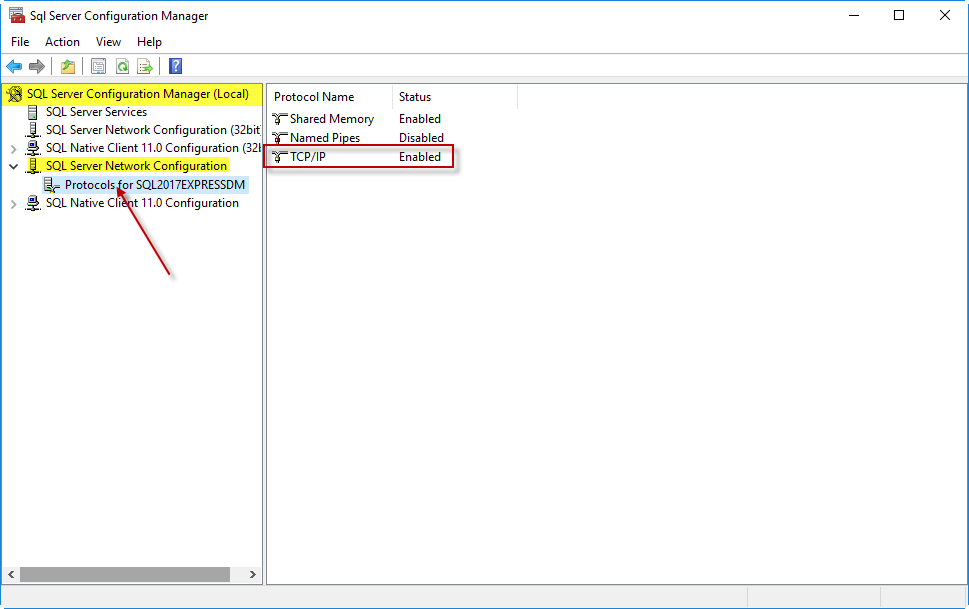Click the TCP/IP protocol icon
This screenshot has width=969, height=609.
tap(280, 157)
